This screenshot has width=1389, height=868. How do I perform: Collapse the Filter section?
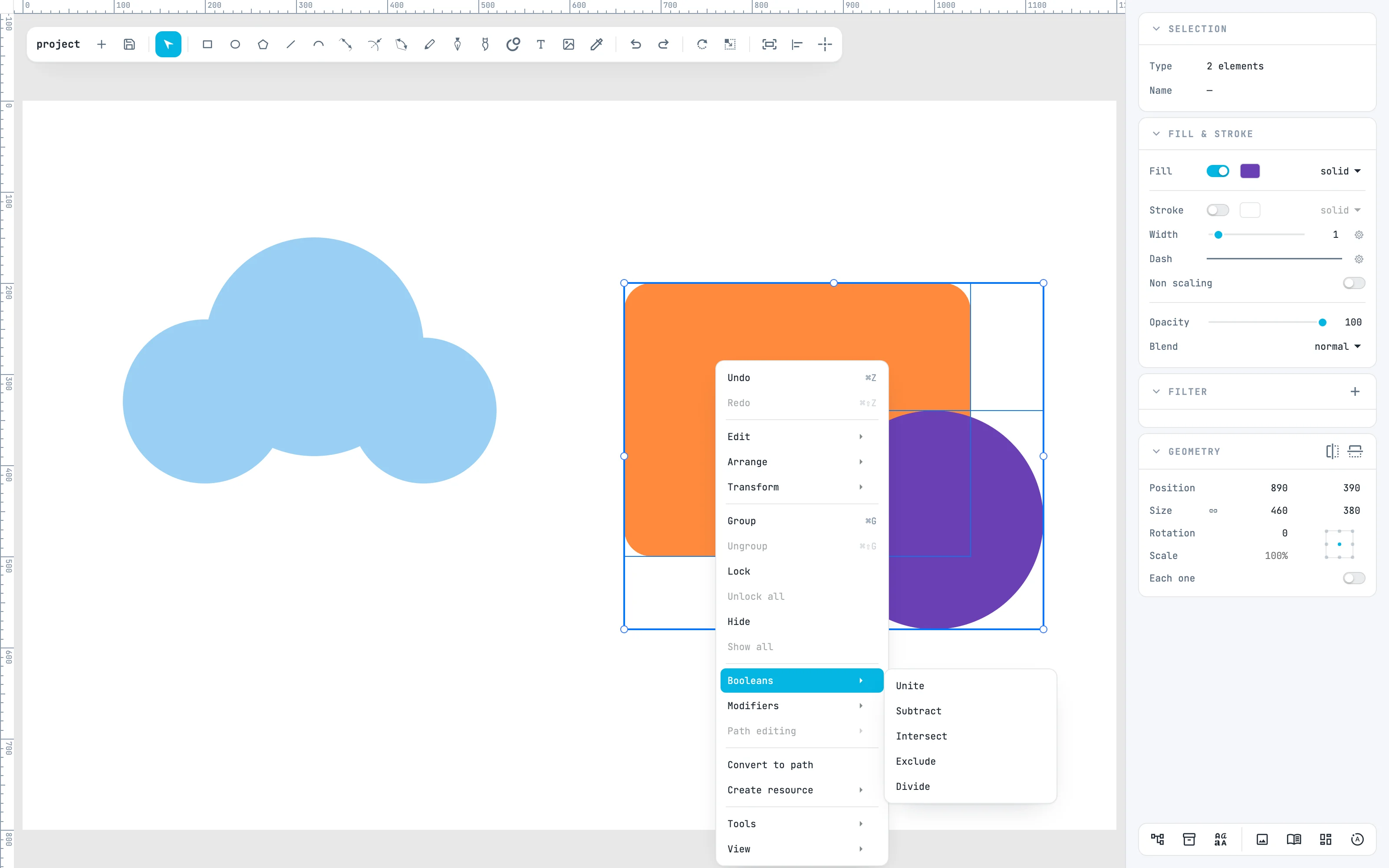(1156, 391)
